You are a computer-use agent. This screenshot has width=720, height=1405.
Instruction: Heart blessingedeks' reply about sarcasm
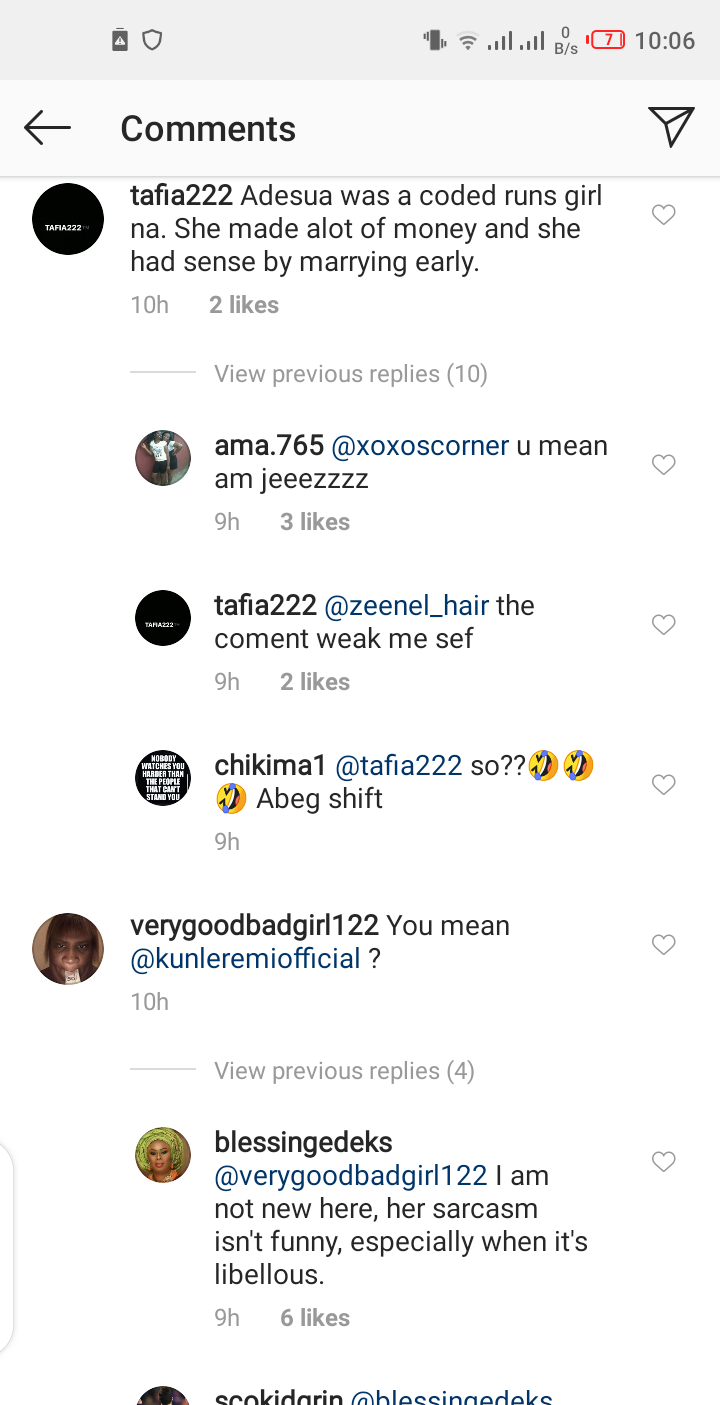664,1161
